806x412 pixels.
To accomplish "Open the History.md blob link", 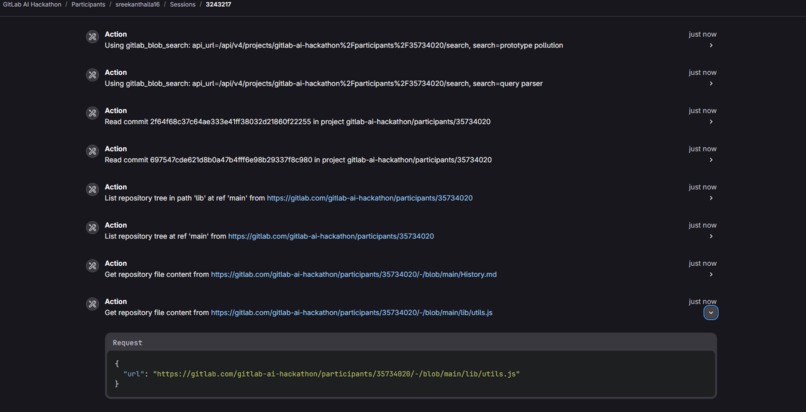I will pyautogui.click(x=354, y=274).
